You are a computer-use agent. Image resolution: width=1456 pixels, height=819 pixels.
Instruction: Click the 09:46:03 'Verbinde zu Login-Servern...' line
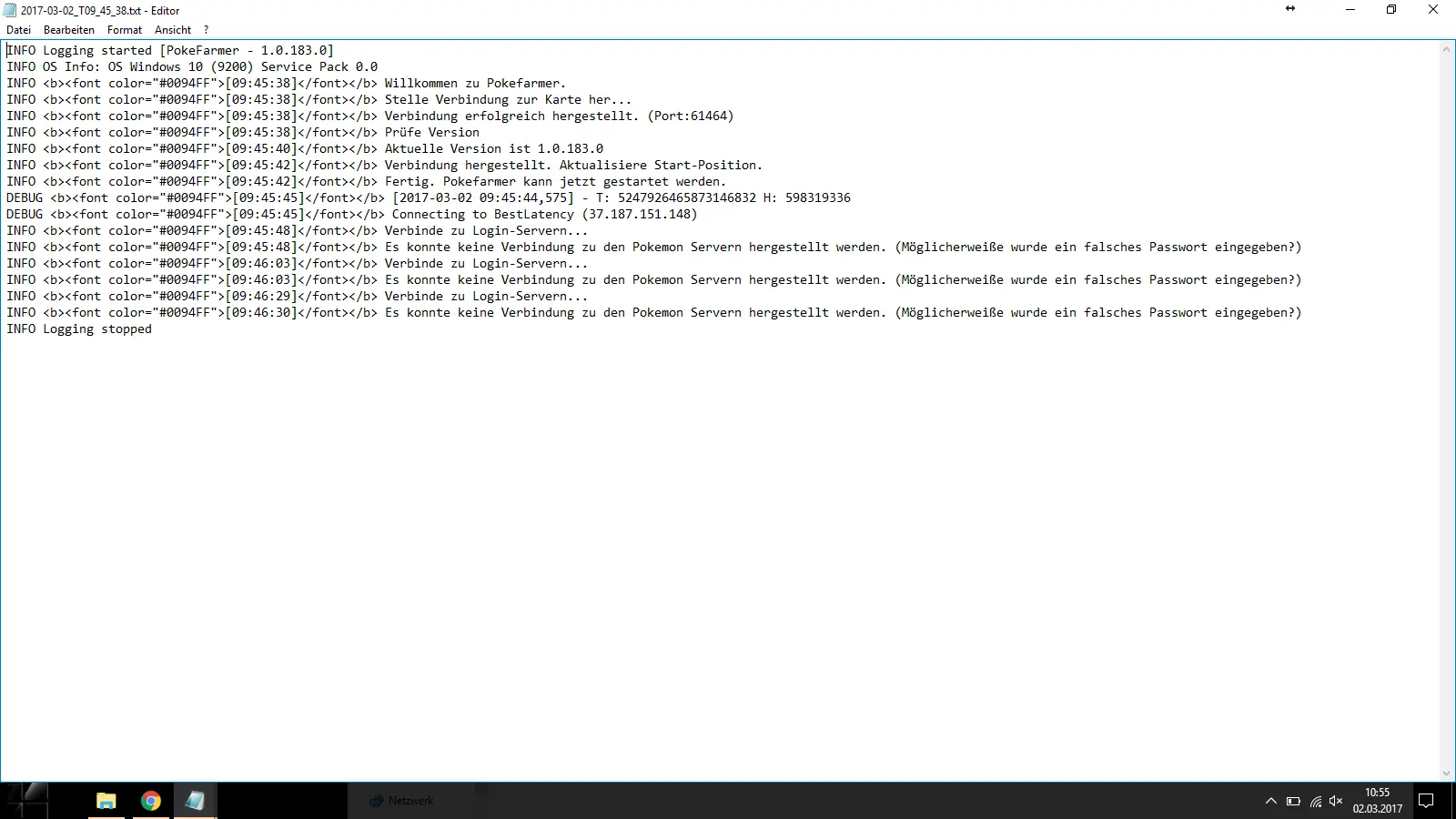(297, 264)
